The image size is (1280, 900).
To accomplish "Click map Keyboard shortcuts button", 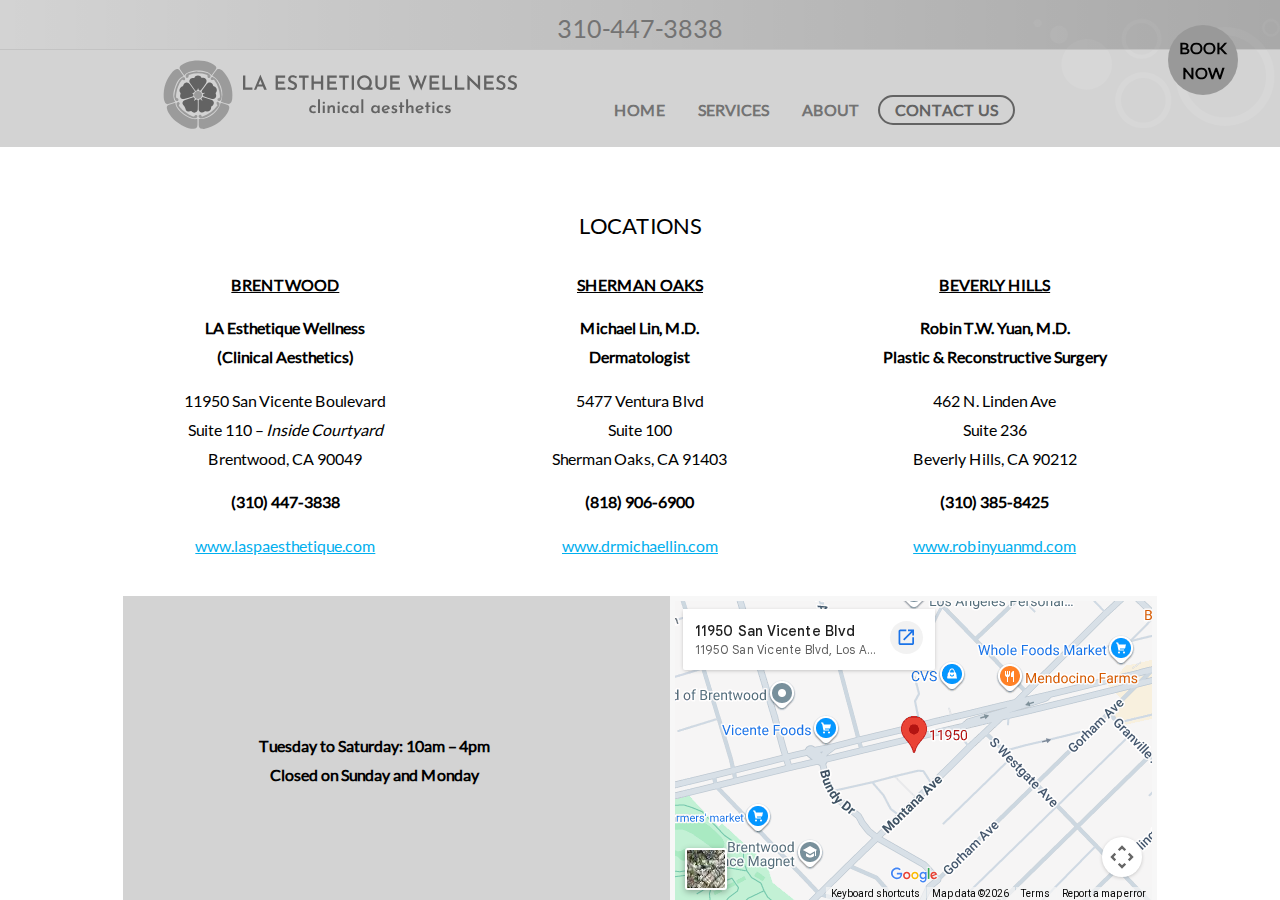I will pos(875,893).
